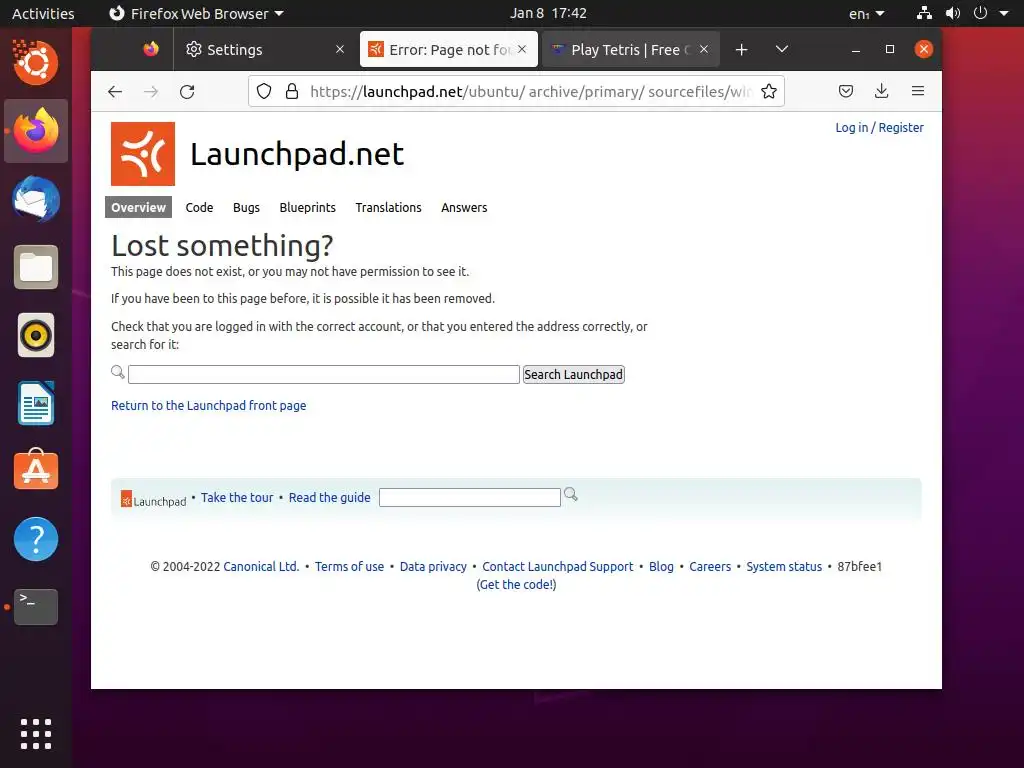Check the System status link
Image resolution: width=1024 pixels, height=768 pixels.
click(x=784, y=567)
